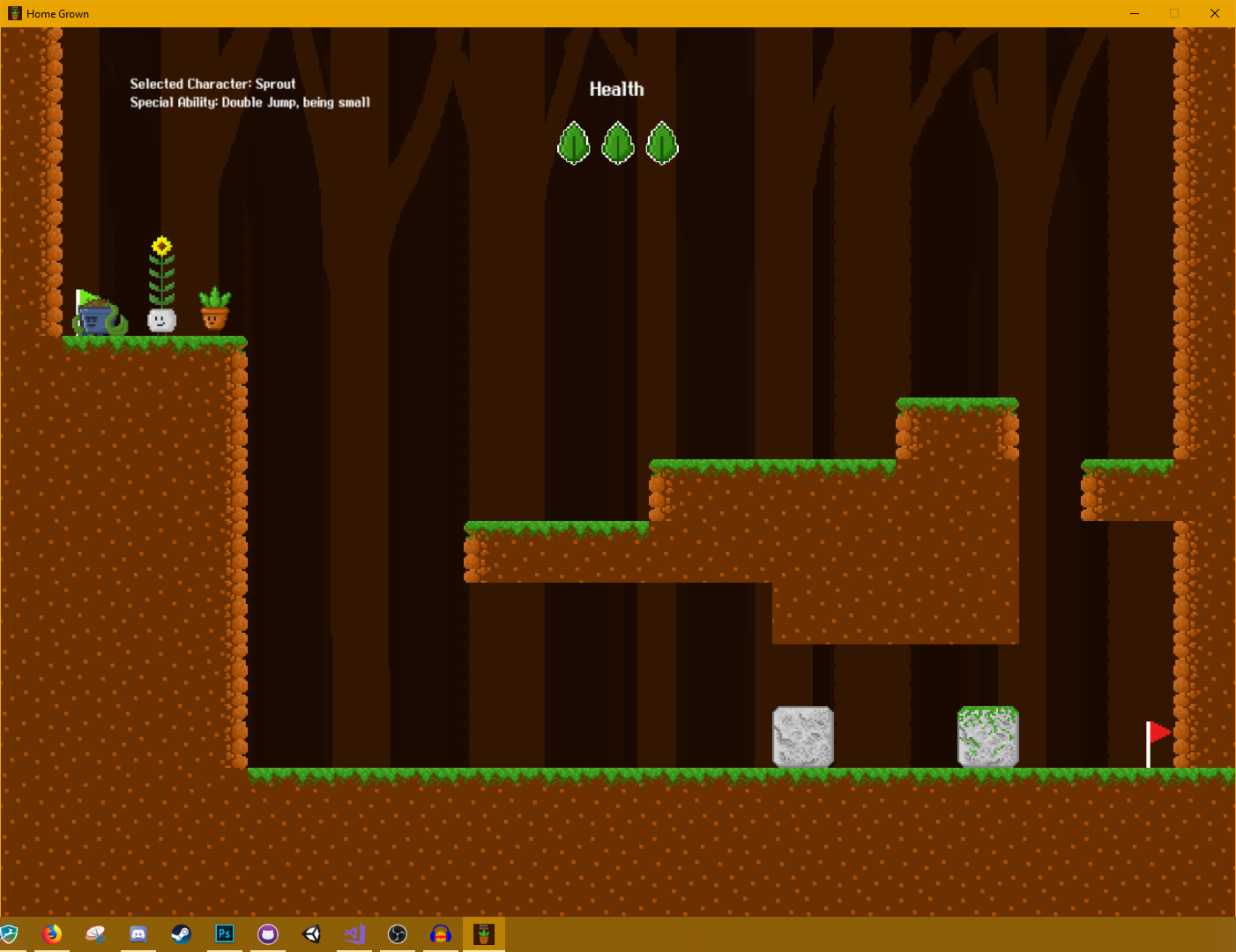Open Photoshop from the taskbar
The width and height of the screenshot is (1236, 952).
224,934
